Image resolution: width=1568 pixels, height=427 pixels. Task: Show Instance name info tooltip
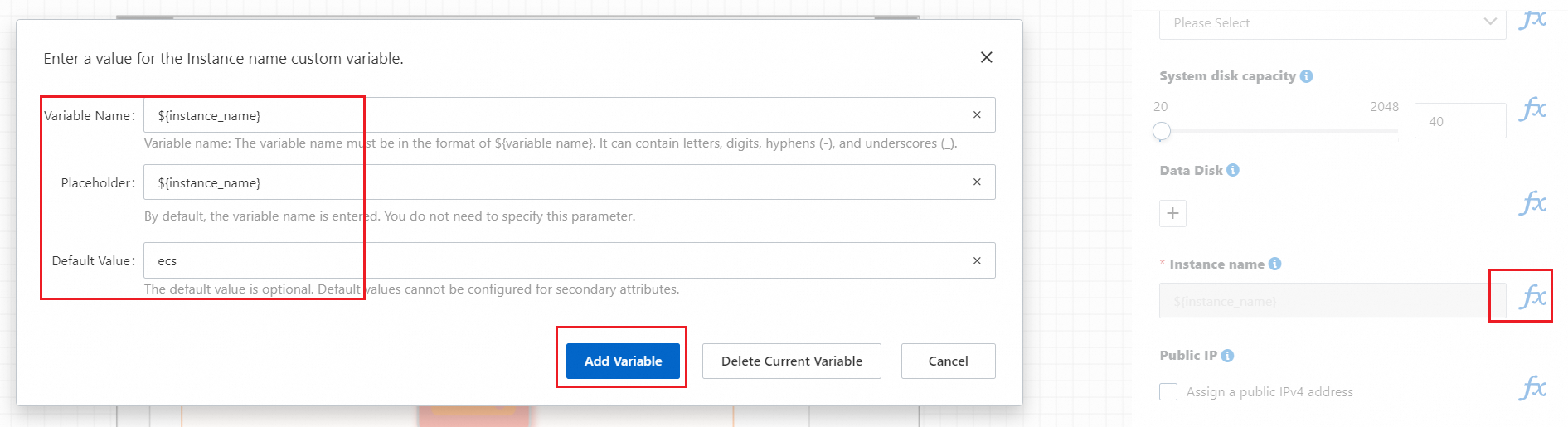[x=1275, y=264]
